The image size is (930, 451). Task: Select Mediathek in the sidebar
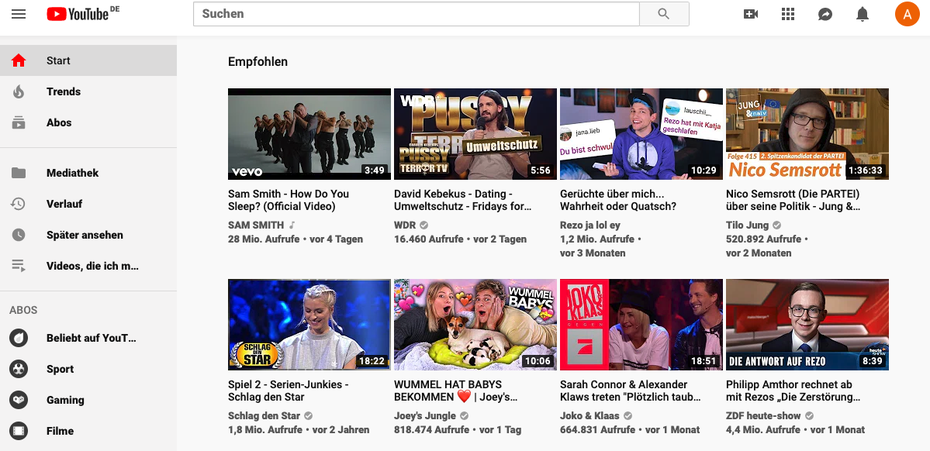[88, 173]
